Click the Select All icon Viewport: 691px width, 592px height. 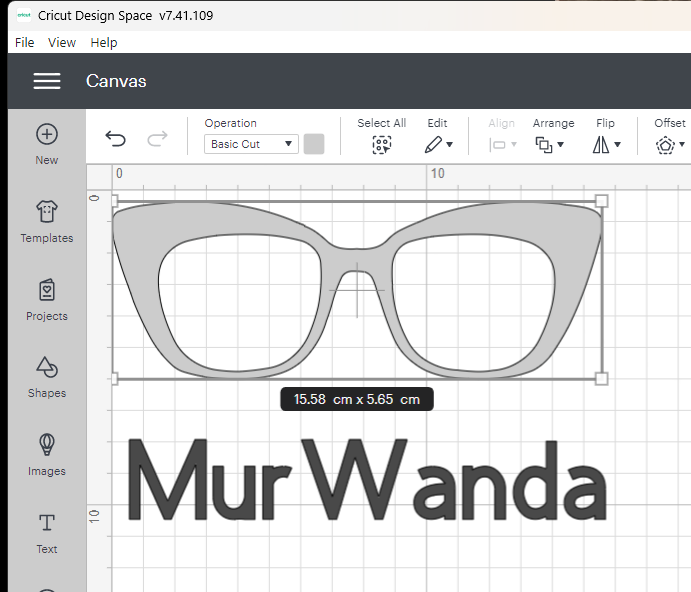(x=381, y=144)
